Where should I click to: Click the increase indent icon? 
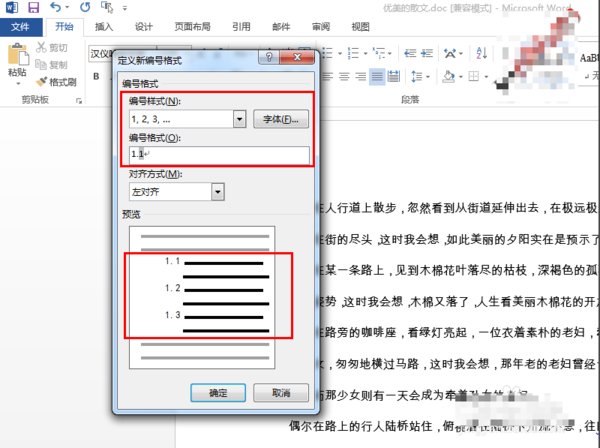pos(427,53)
